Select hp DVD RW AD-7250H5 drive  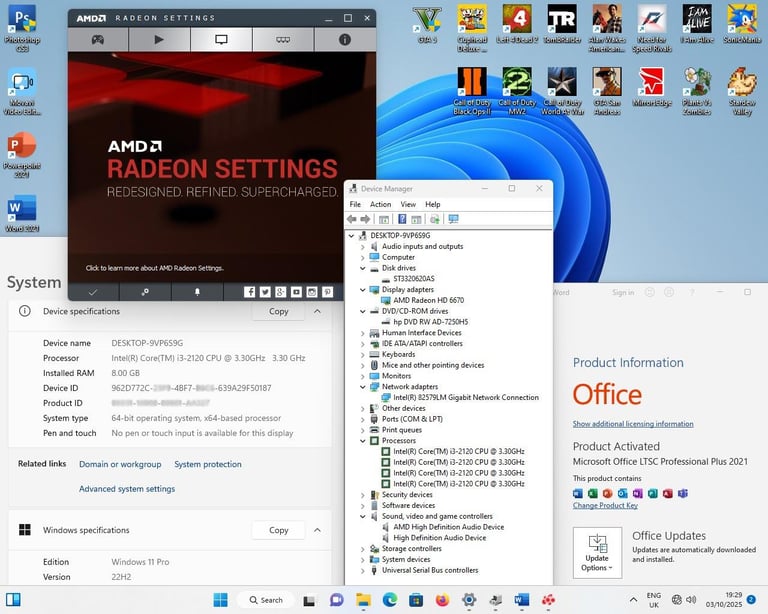pyautogui.click(x=431, y=322)
